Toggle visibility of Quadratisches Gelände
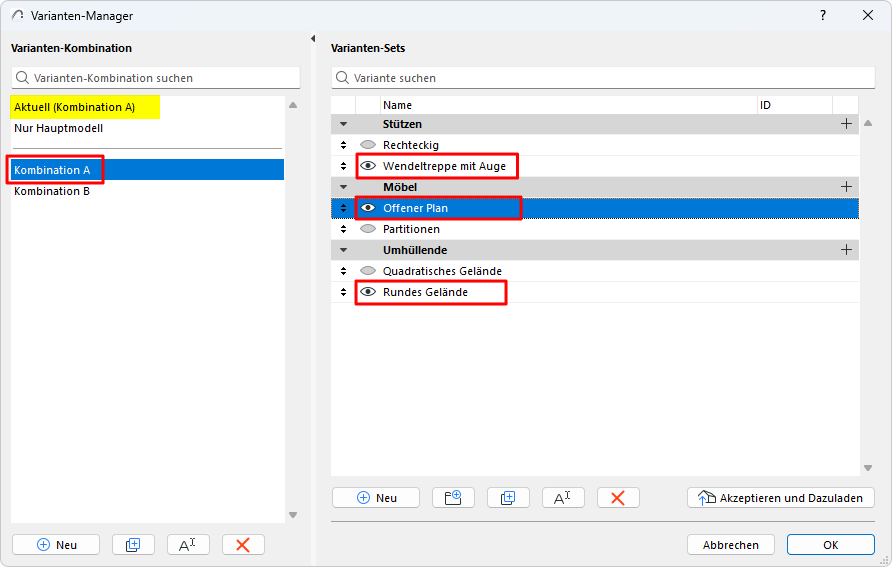The height and width of the screenshot is (567, 892). 368,271
